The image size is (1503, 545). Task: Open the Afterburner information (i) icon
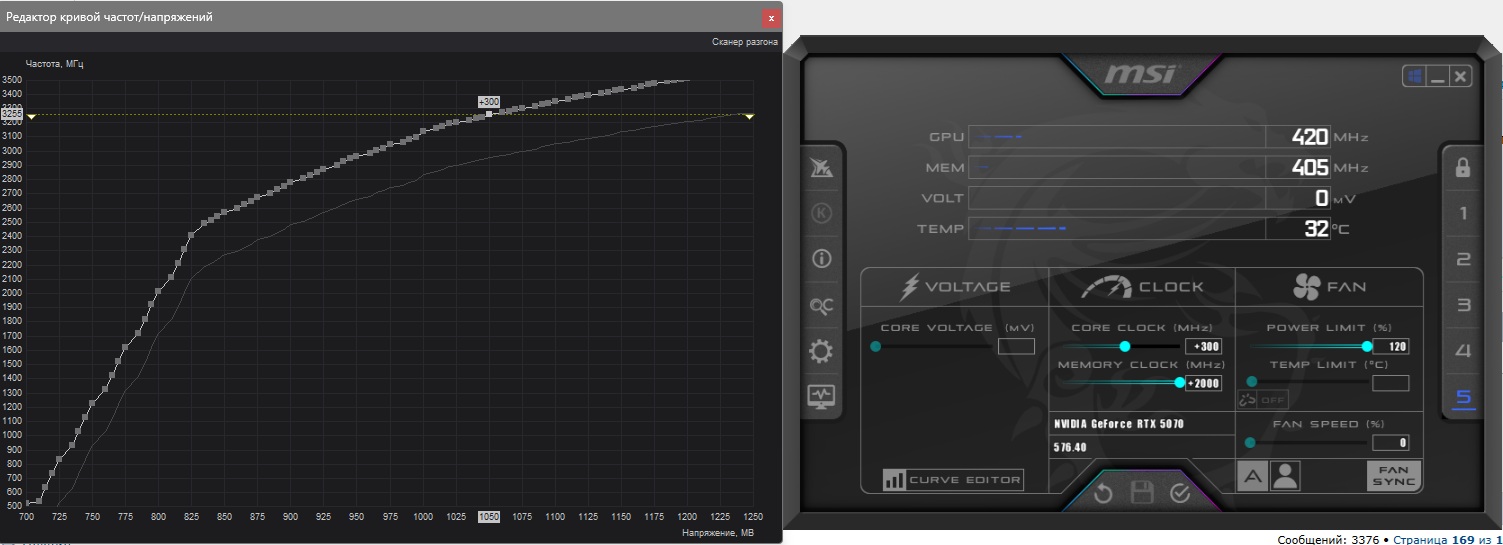[x=821, y=259]
